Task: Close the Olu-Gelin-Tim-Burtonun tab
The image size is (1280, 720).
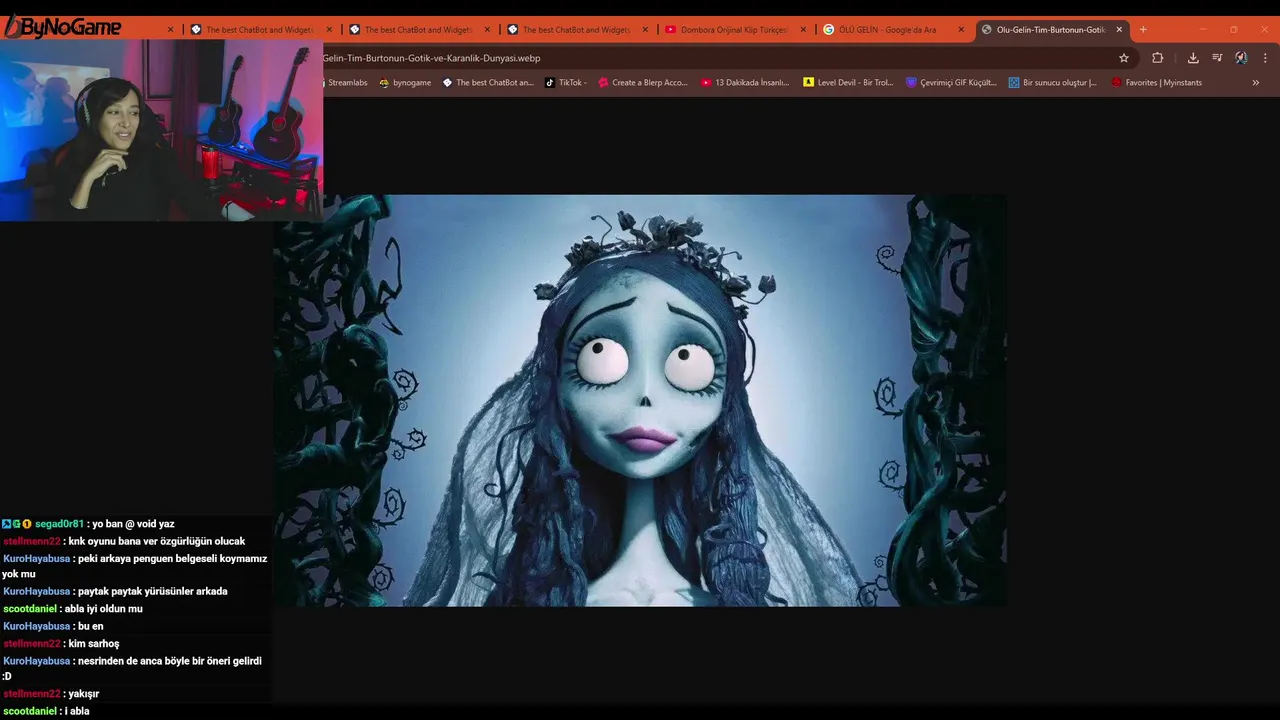Action: point(1119,29)
